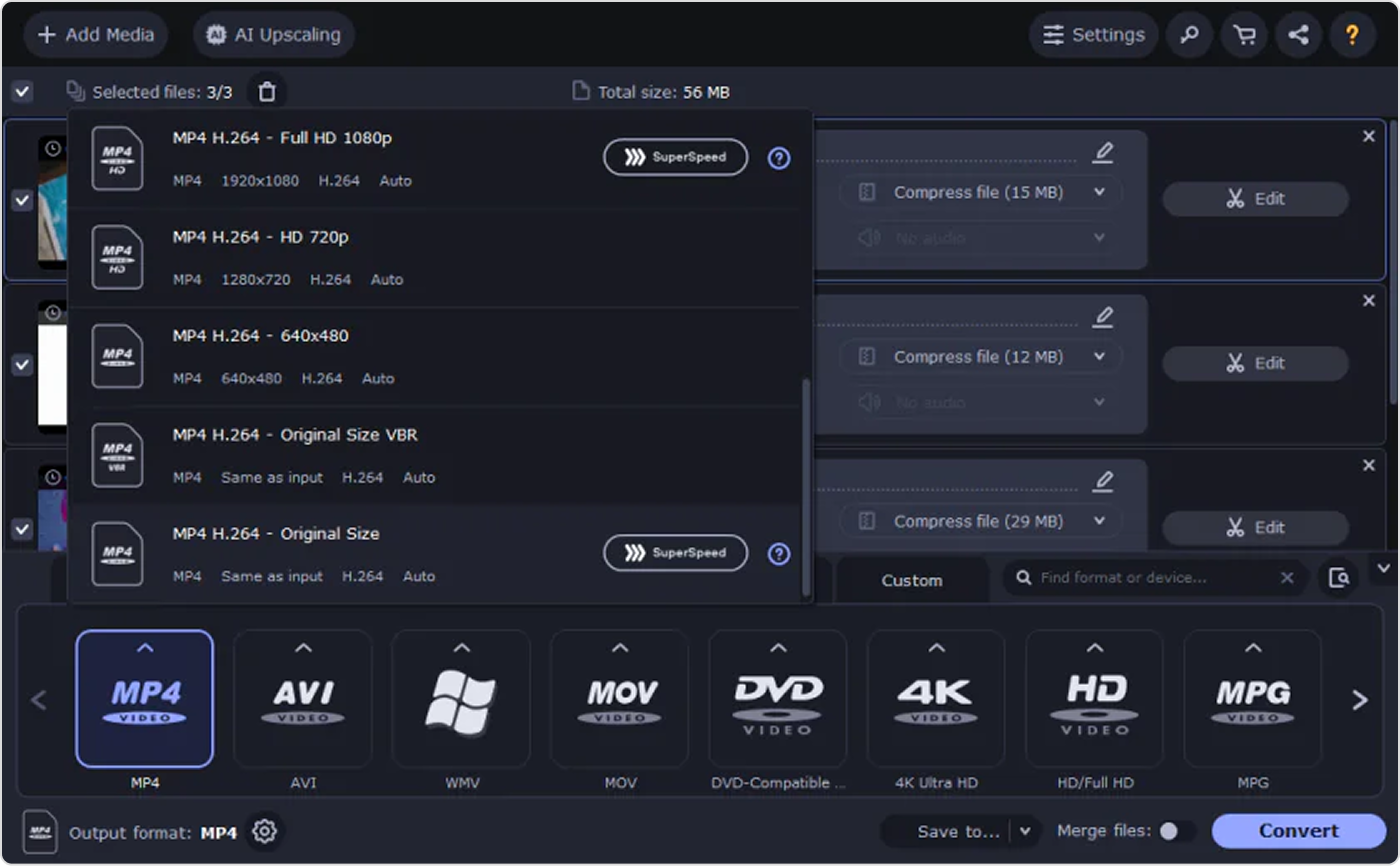Viewport: 1400px width, 866px height.
Task: Click the share icon in top bar
Action: [x=1298, y=35]
